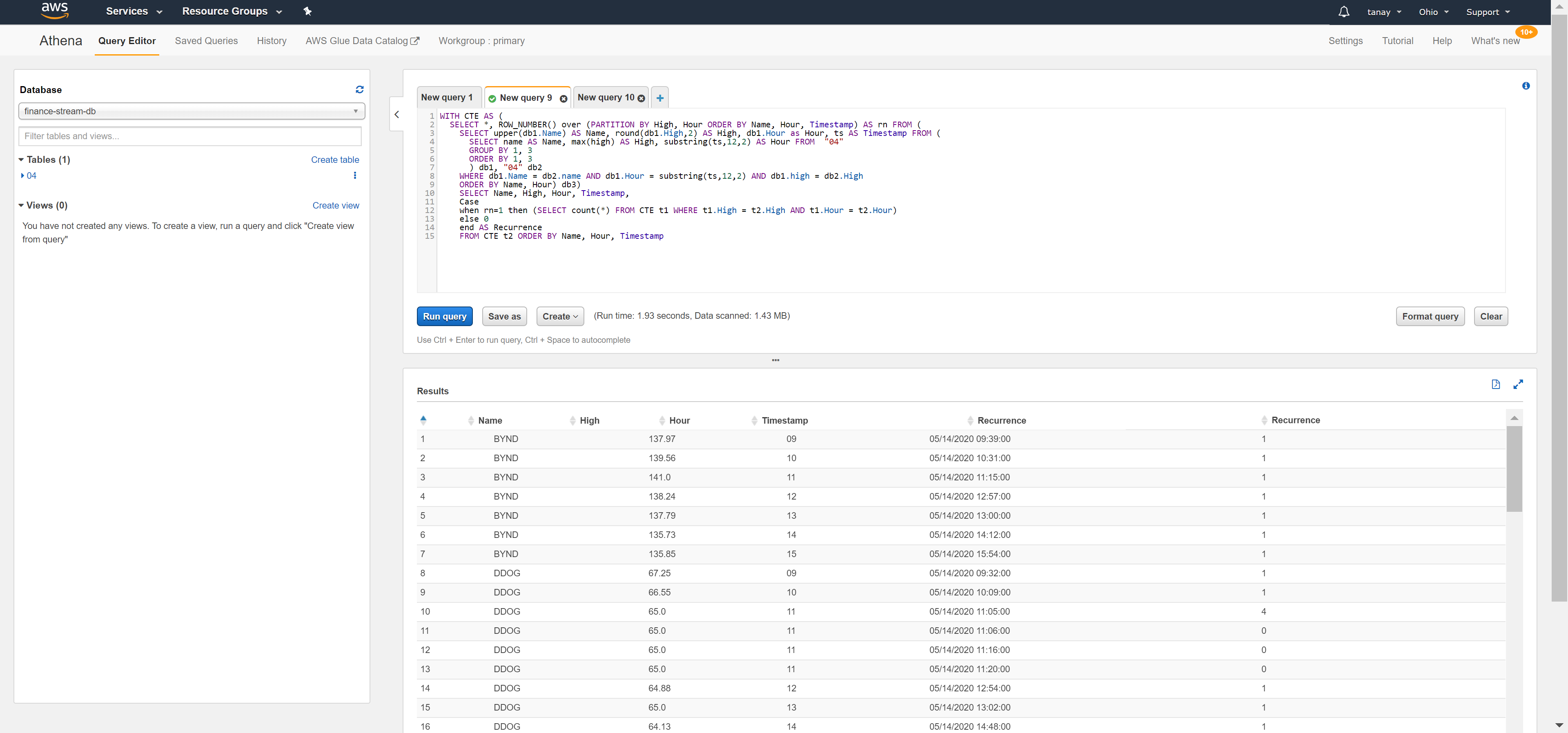The image size is (1568, 733).
Task: Open a new query tab with the plus icon
Action: 660,98
